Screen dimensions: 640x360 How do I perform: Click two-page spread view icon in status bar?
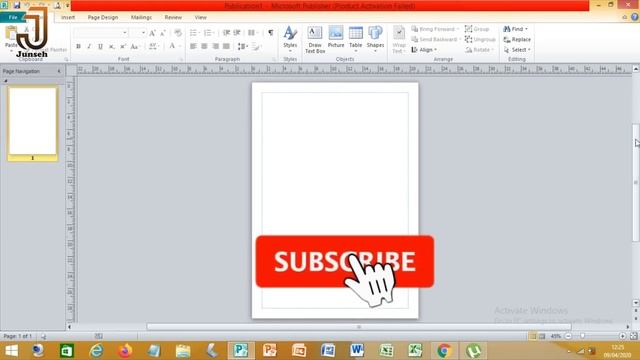(x=542, y=336)
